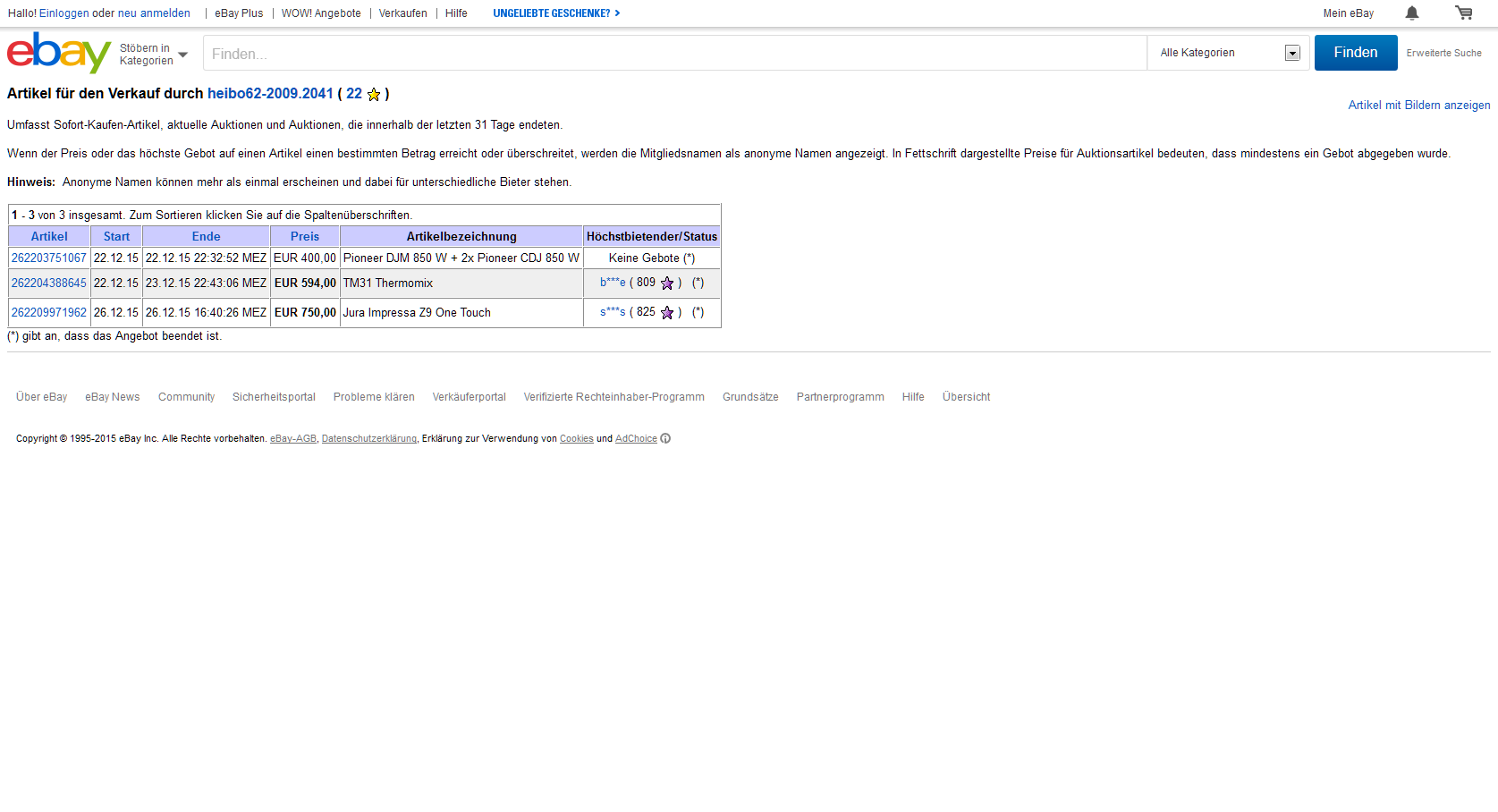Image resolution: width=1498 pixels, height=812 pixels.
Task: Click the Einloggen link
Action: (64, 13)
